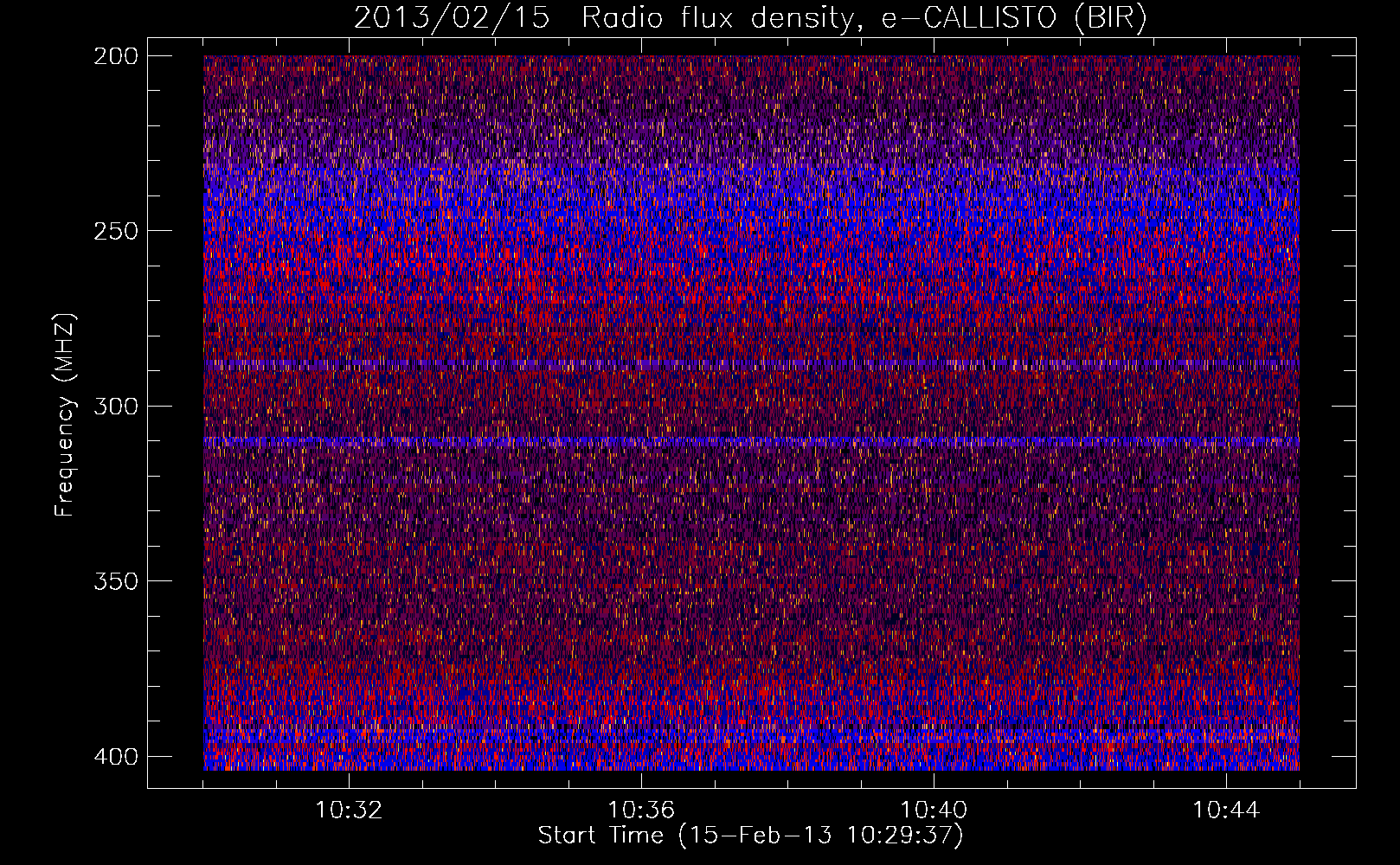Click the 300 frequency tick label
The image size is (1400, 865).
tap(115, 406)
